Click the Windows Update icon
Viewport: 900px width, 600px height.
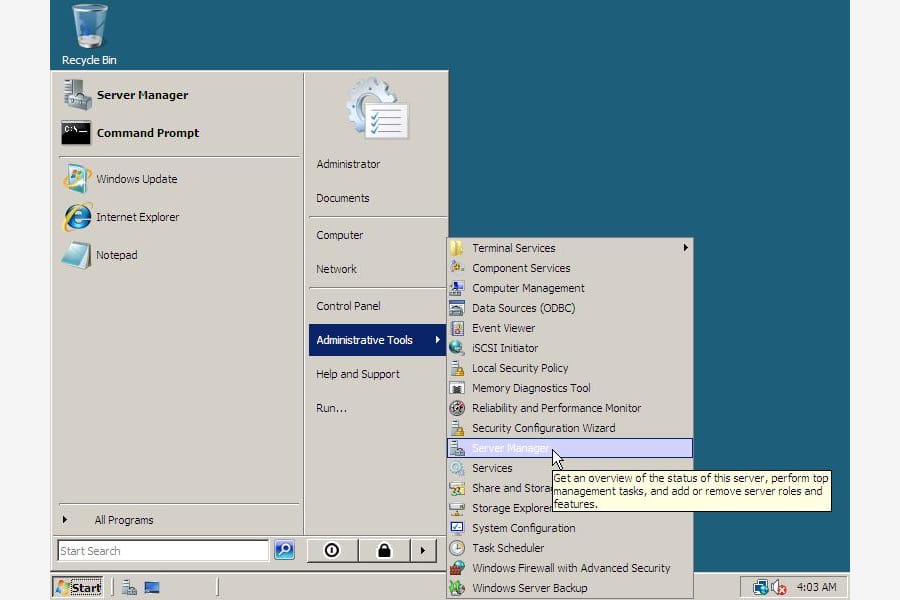pyautogui.click(x=76, y=179)
